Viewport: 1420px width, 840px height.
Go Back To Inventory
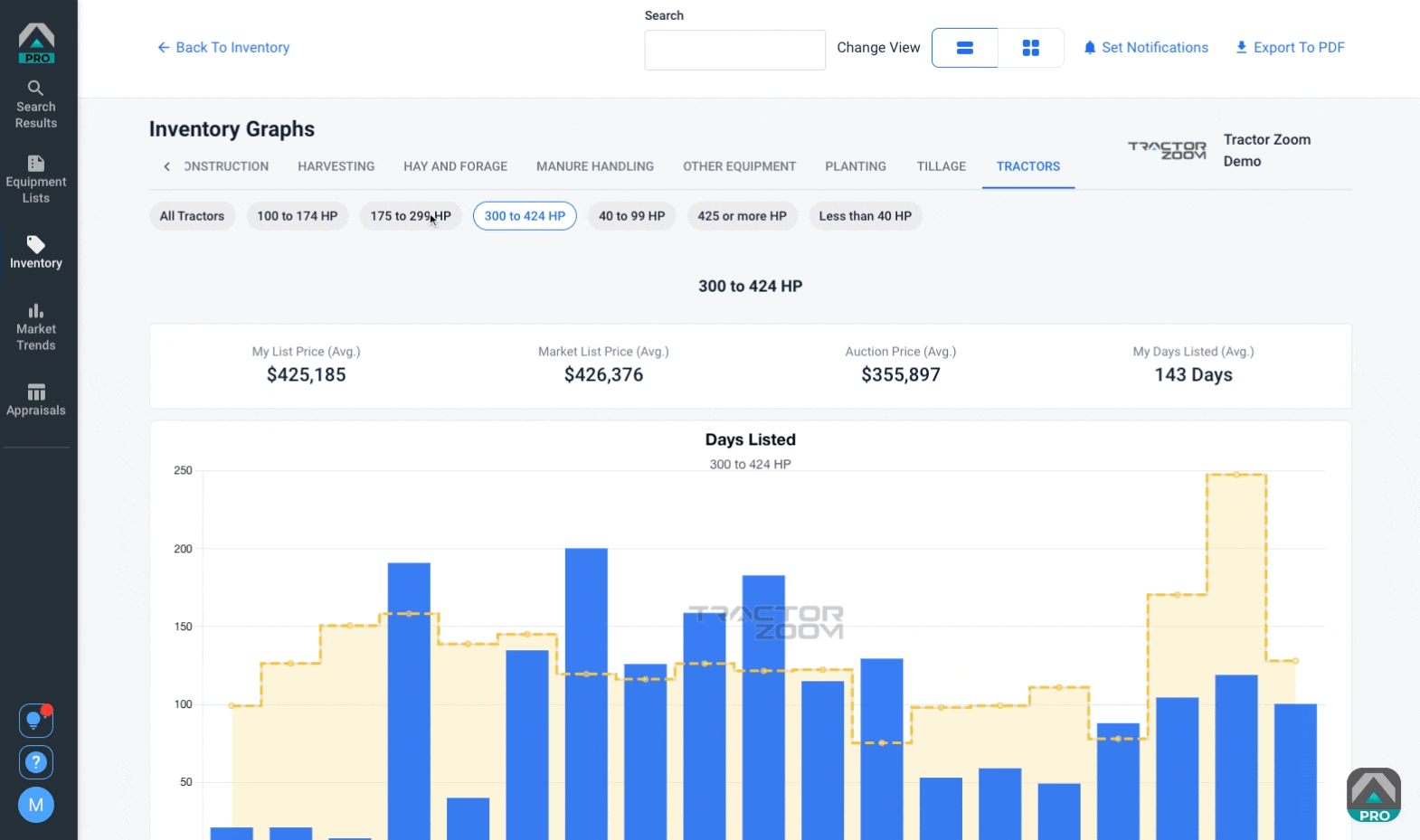(223, 48)
